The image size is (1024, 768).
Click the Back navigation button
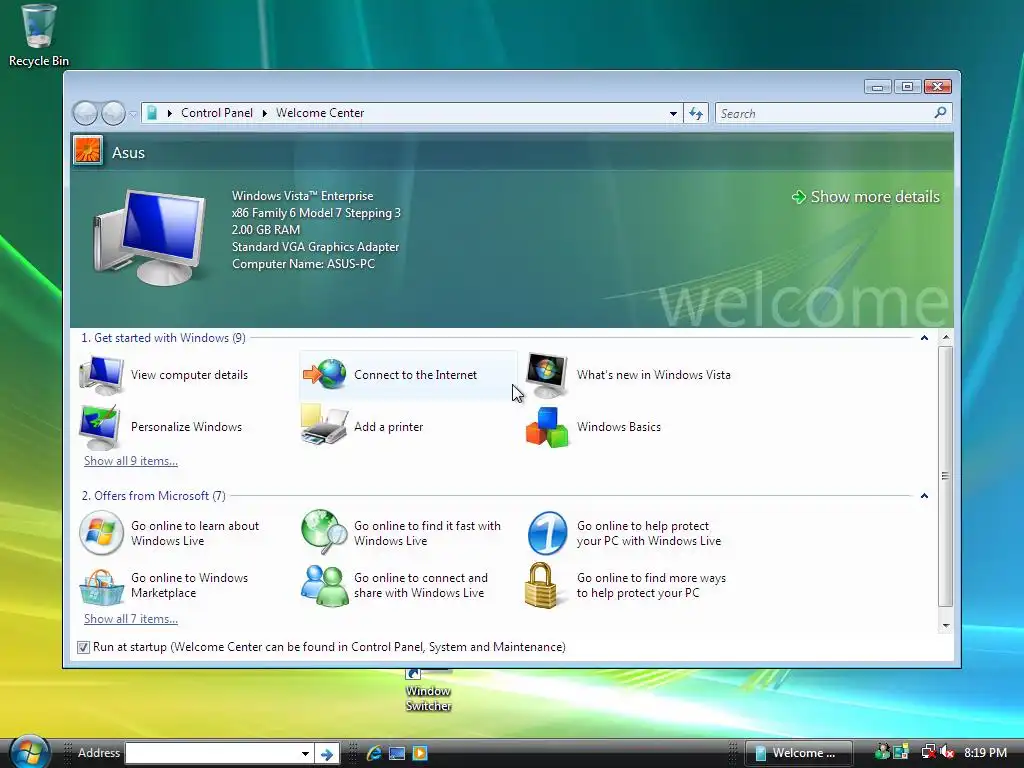point(85,113)
